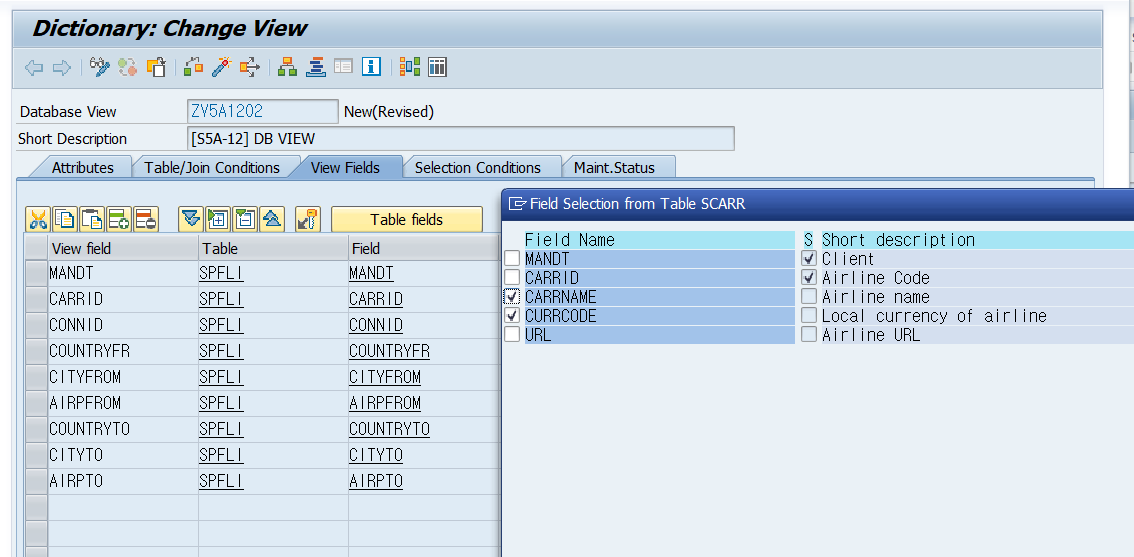Open the Maint.Status tab

coord(614,168)
